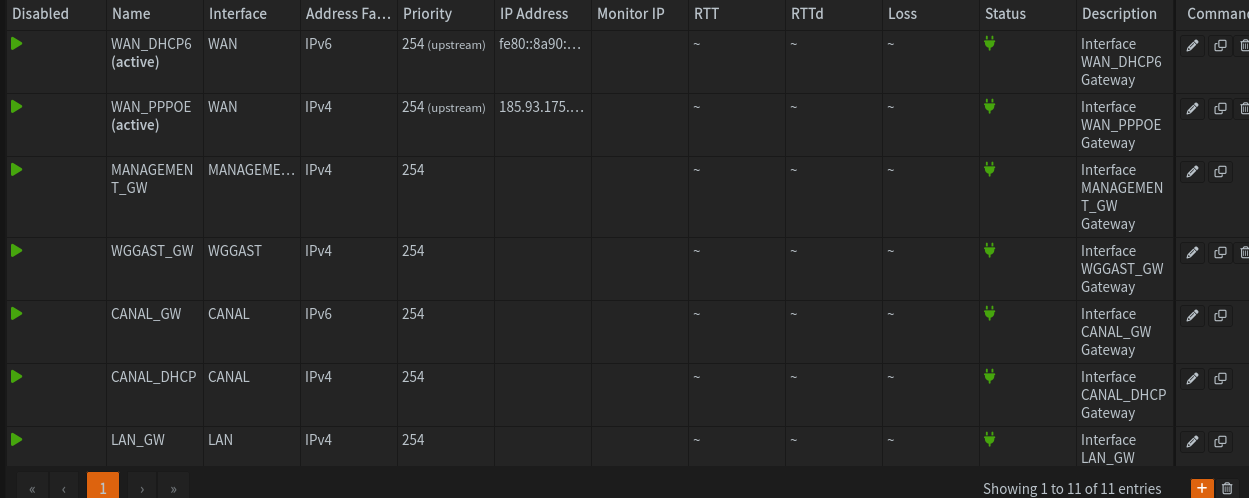Clone the WAN_PPPOE gateway entry
This screenshot has height=498, width=1249.
1220,109
